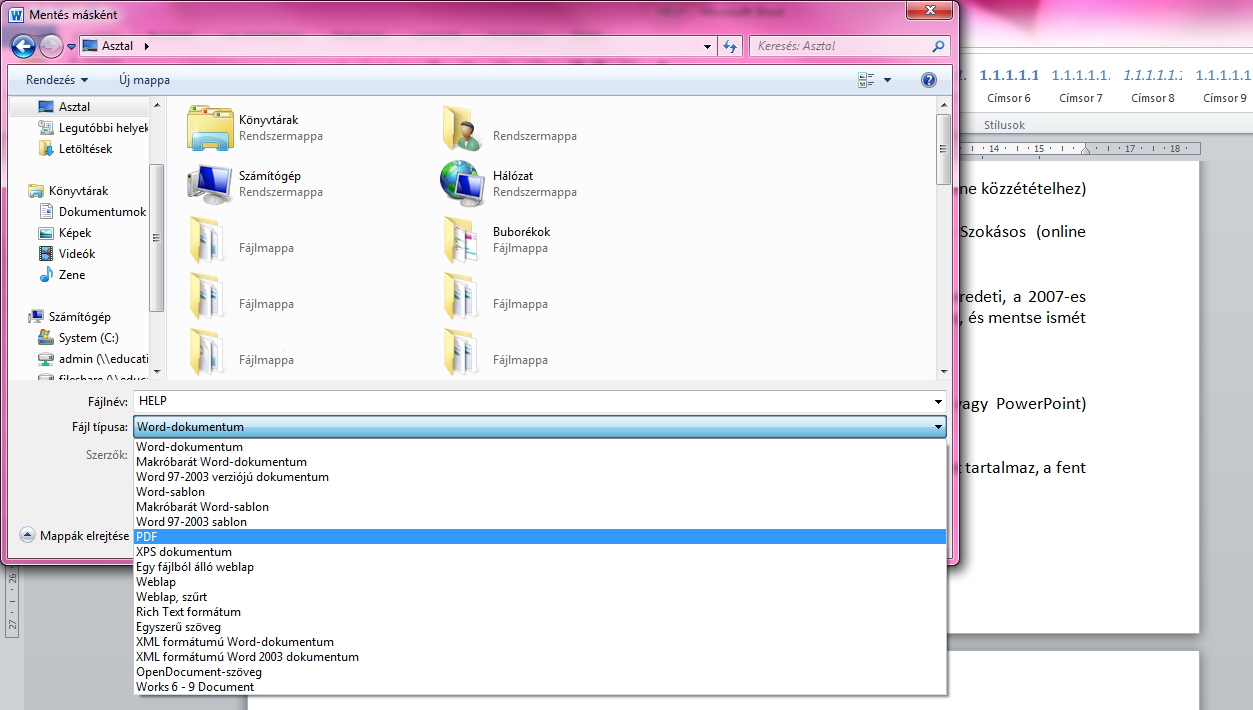The width and height of the screenshot is (1253, 710).
Task: Choose Rich Text formátum type
Action: [540, 612]
